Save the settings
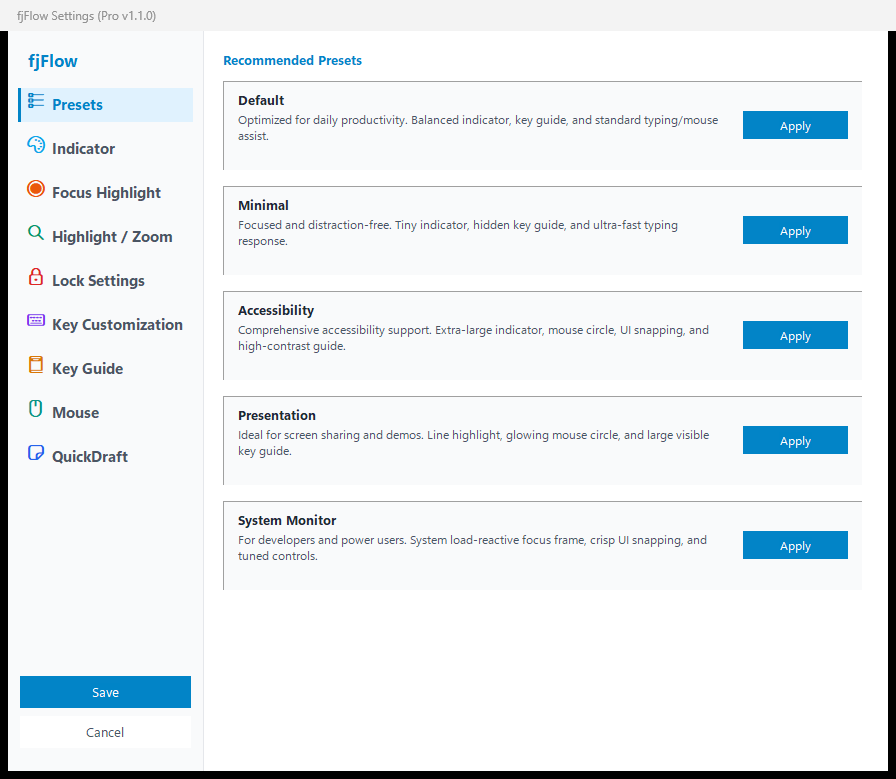This screenshot has height=779, width=896. click(x=105, y=692)
